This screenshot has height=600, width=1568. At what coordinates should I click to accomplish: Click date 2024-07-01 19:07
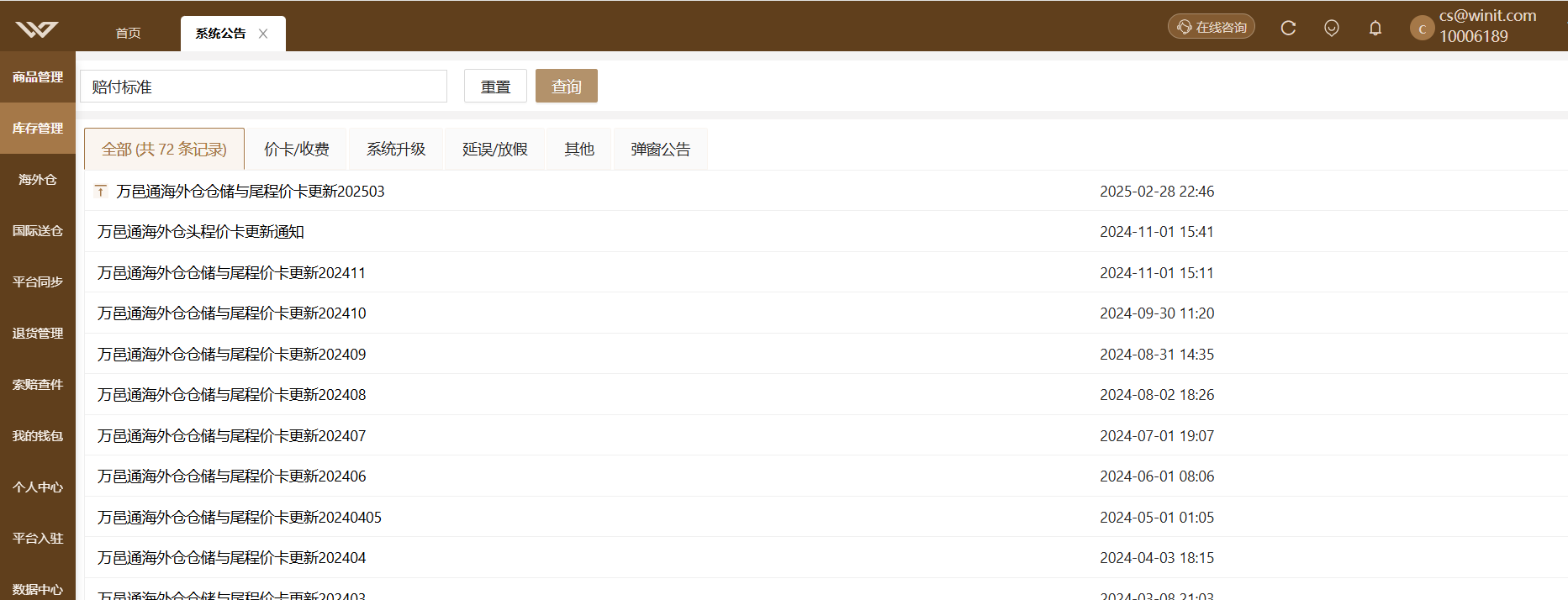[1157, 436]
